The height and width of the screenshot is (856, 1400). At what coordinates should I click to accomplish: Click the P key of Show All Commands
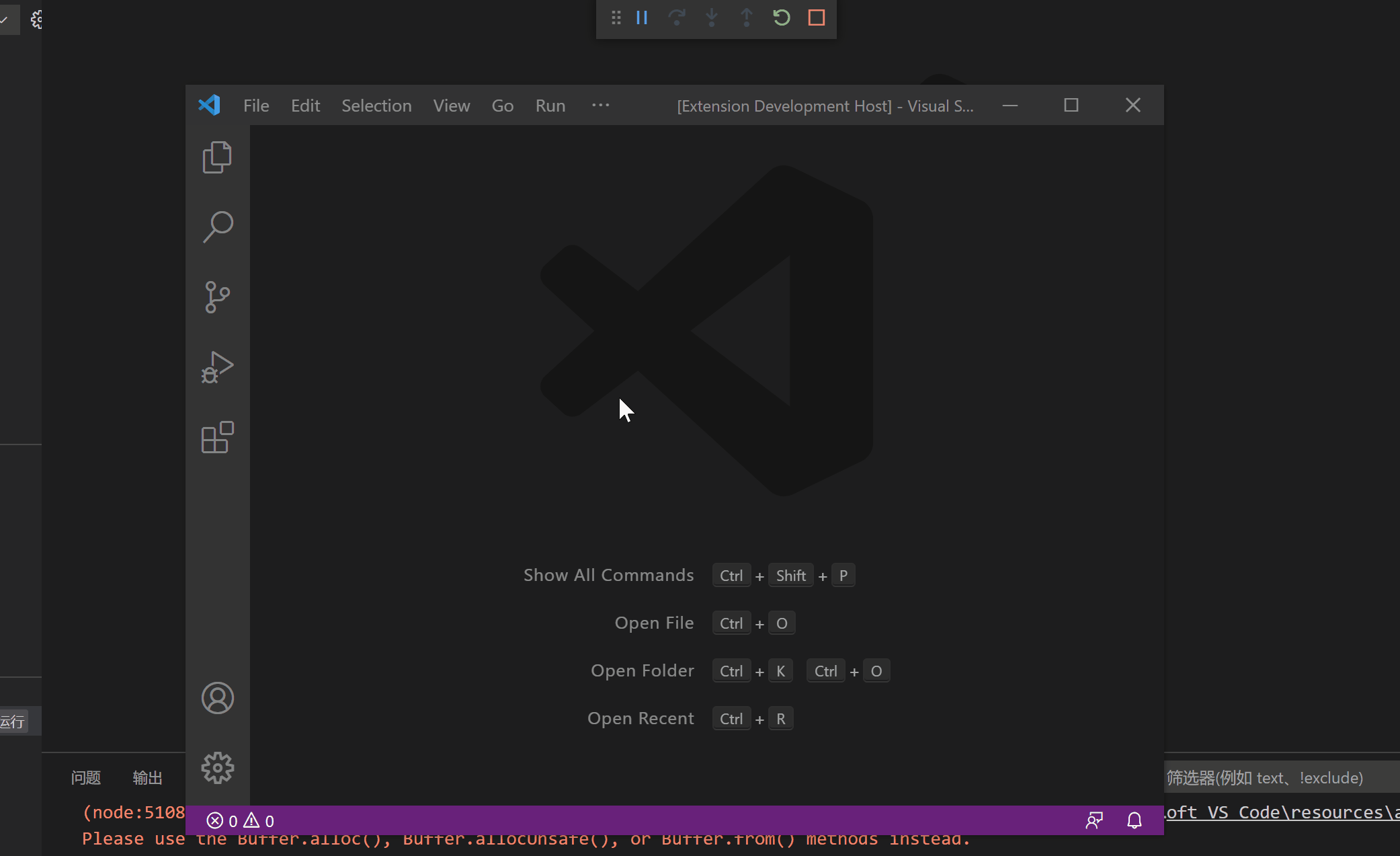(843, 576)
